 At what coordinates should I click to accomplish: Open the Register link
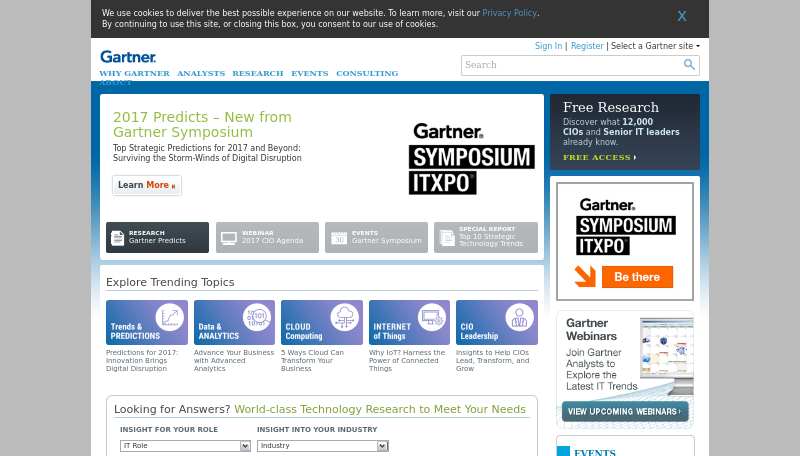pos(587,46)
